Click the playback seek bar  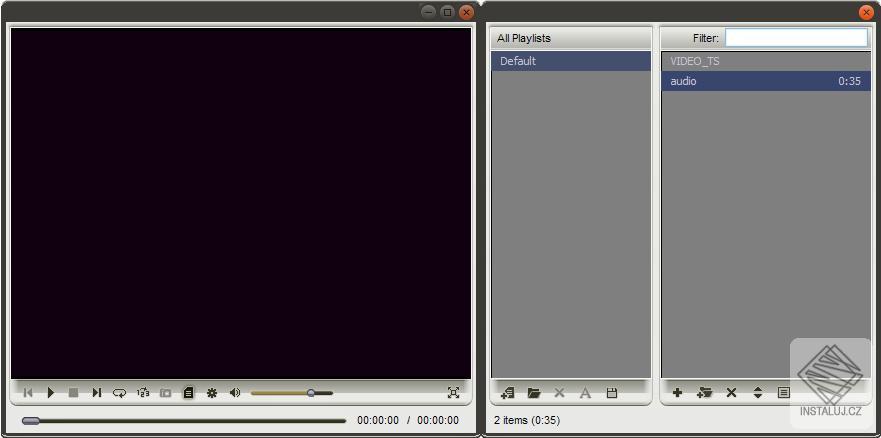tap(184, 421)
